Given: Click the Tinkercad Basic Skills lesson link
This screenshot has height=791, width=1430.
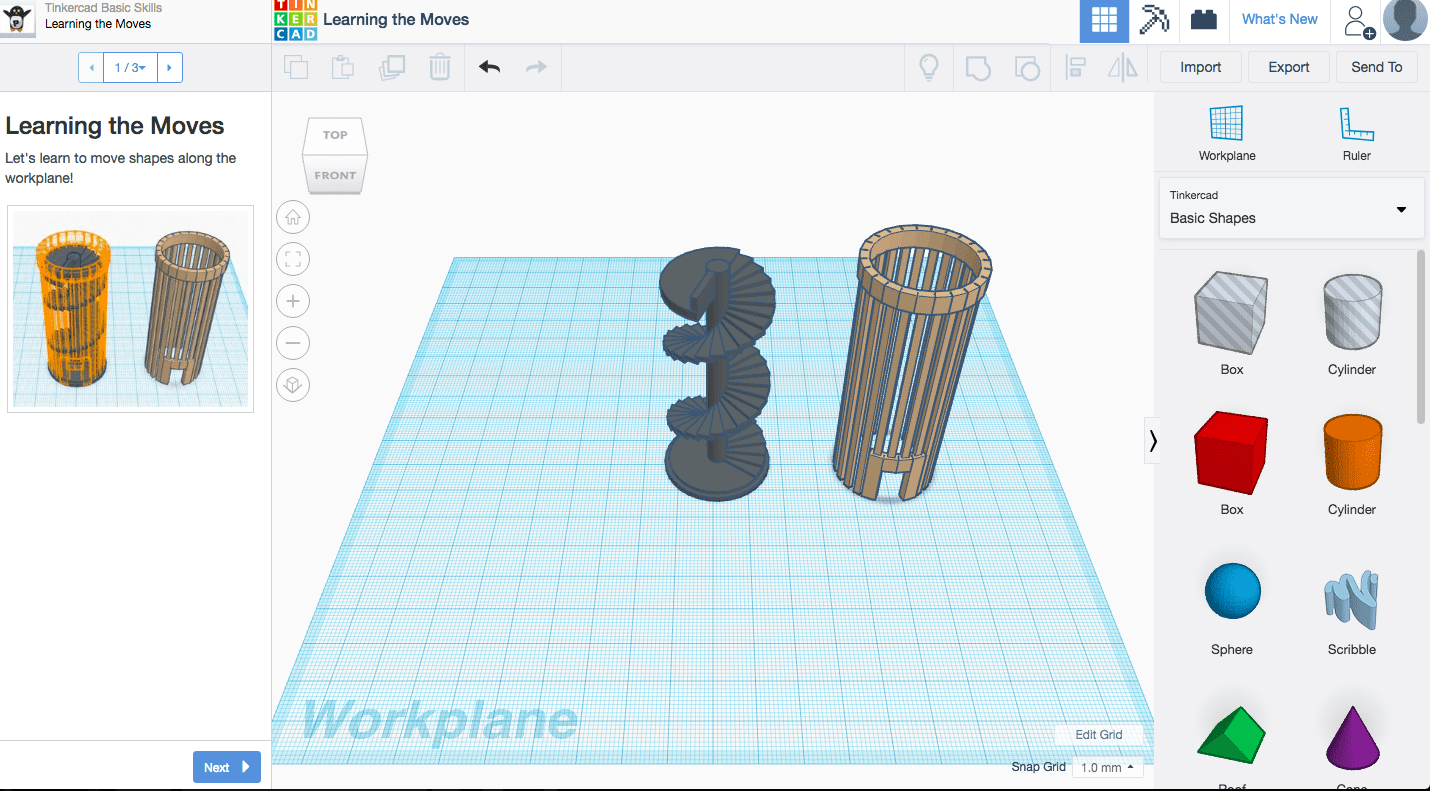Looking at the screenshot, I should pyautogui.click(x=103, y=7).
